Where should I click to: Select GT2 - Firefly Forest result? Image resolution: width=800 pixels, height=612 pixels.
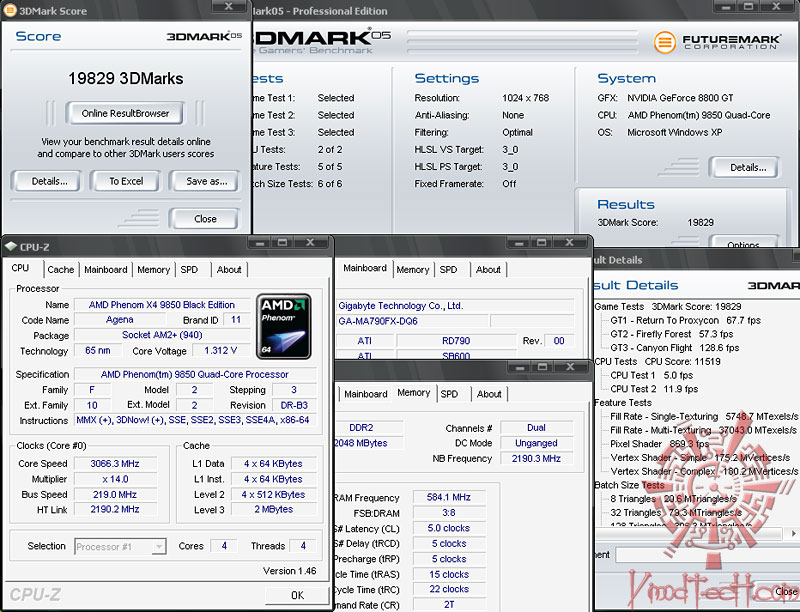point(671,334)
